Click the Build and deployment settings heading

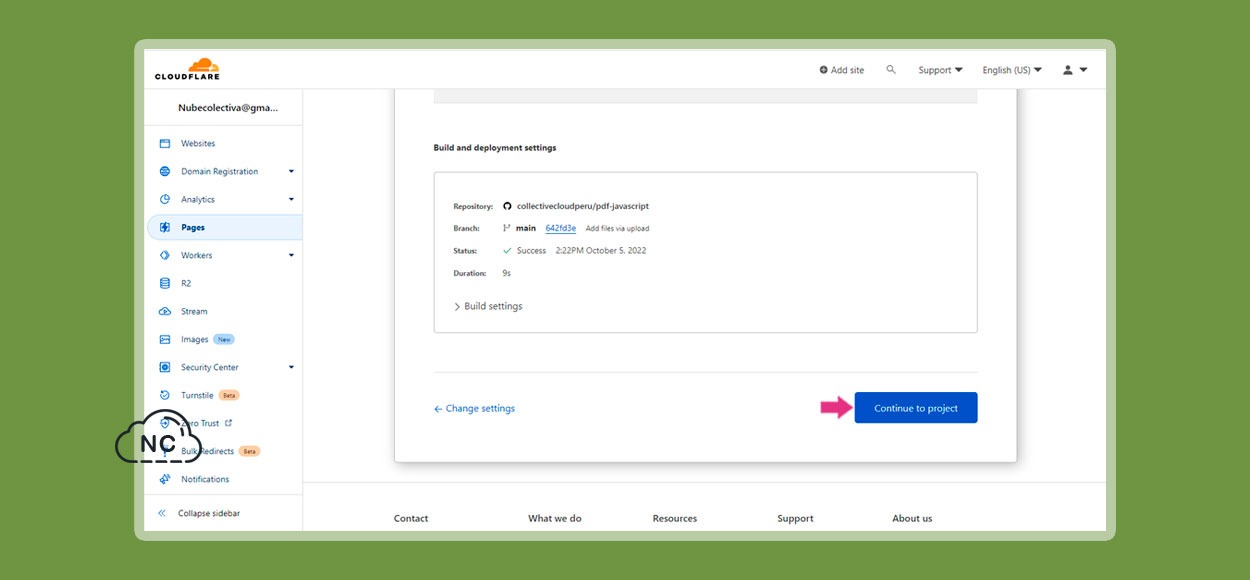coord(495,148)
